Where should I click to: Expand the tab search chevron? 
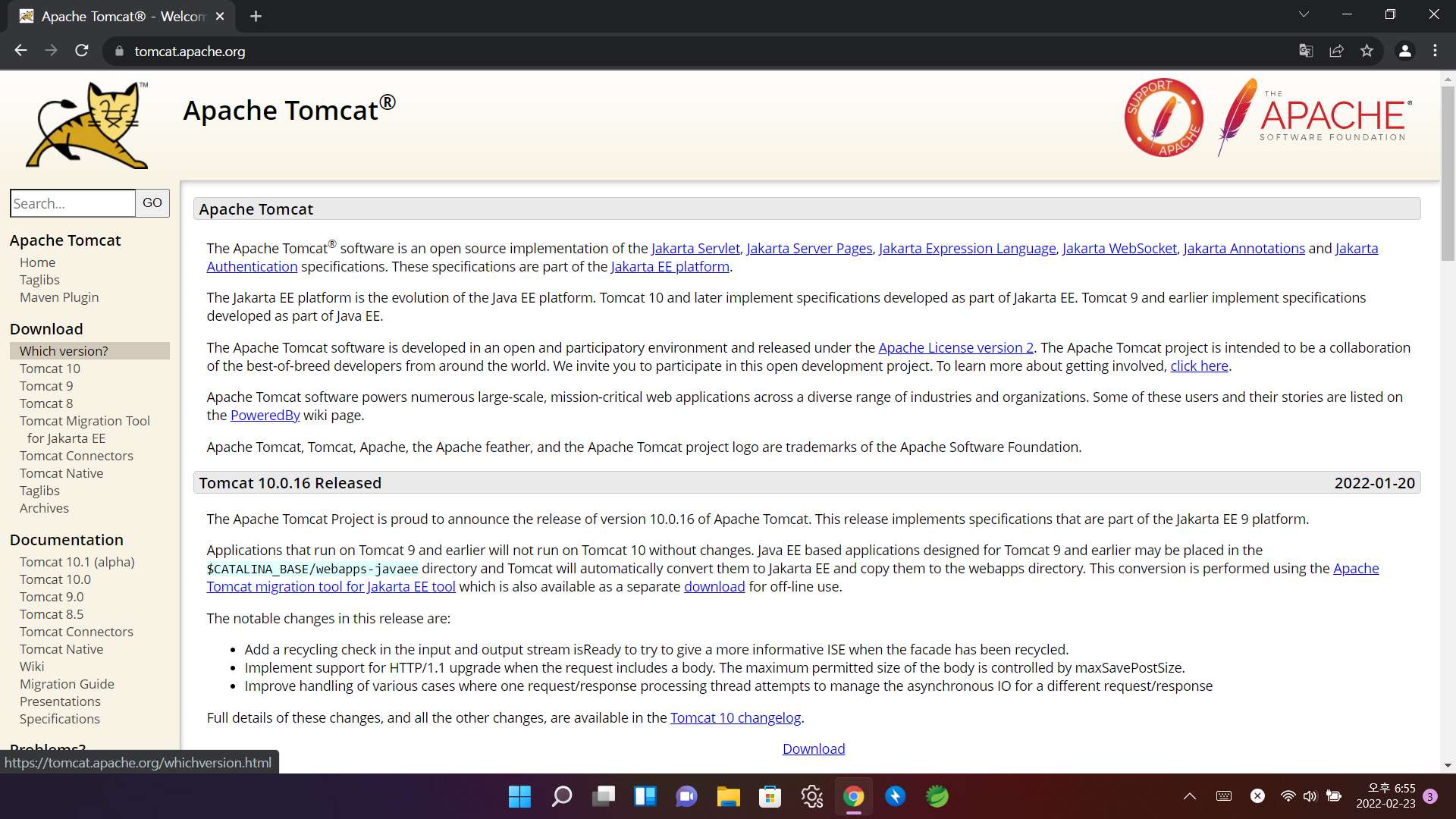point(1304,14)
